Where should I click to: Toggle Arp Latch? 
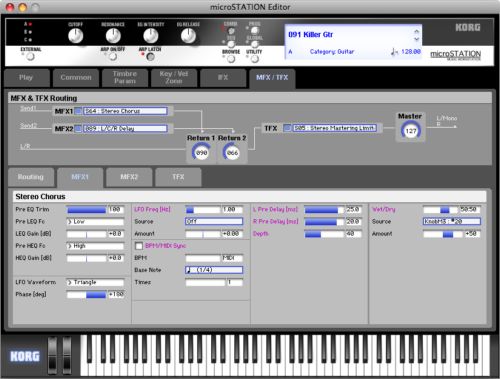[x=151, y=57]
